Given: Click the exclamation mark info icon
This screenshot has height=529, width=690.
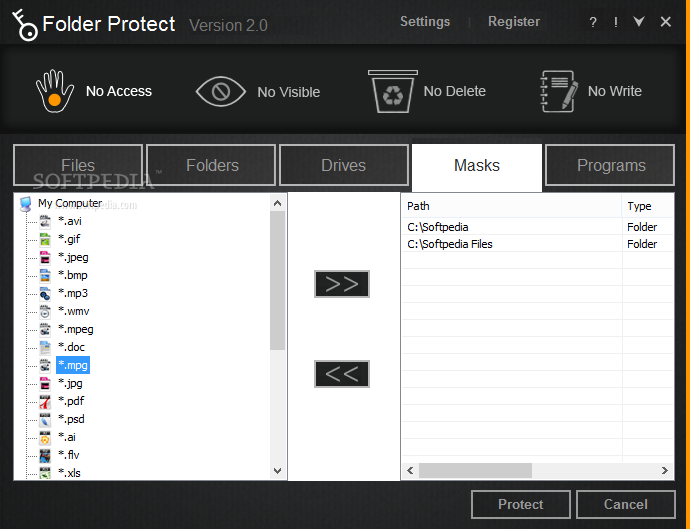Looking at the screenshot, I should coord(616,22).
